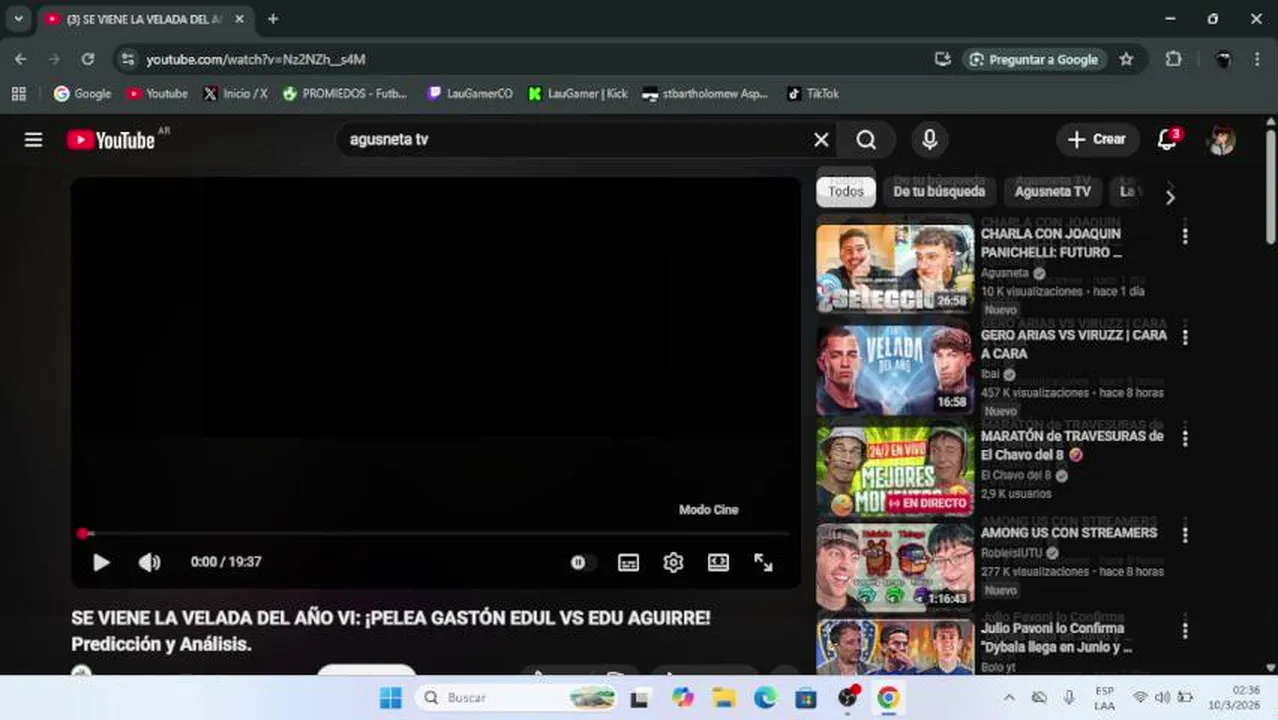
Task: Open the Microsoft Store taskbar icon
Action: pos(806,698)
